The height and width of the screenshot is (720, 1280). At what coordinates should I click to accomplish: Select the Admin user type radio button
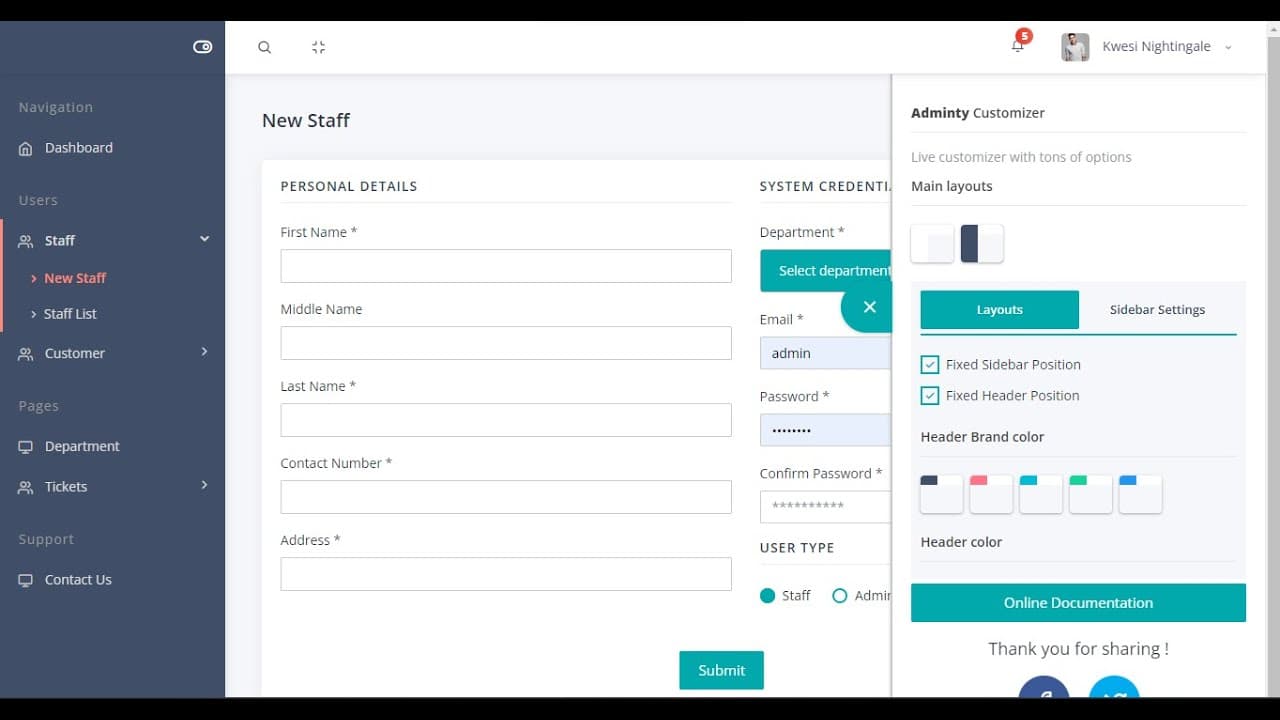coord(839,595)
